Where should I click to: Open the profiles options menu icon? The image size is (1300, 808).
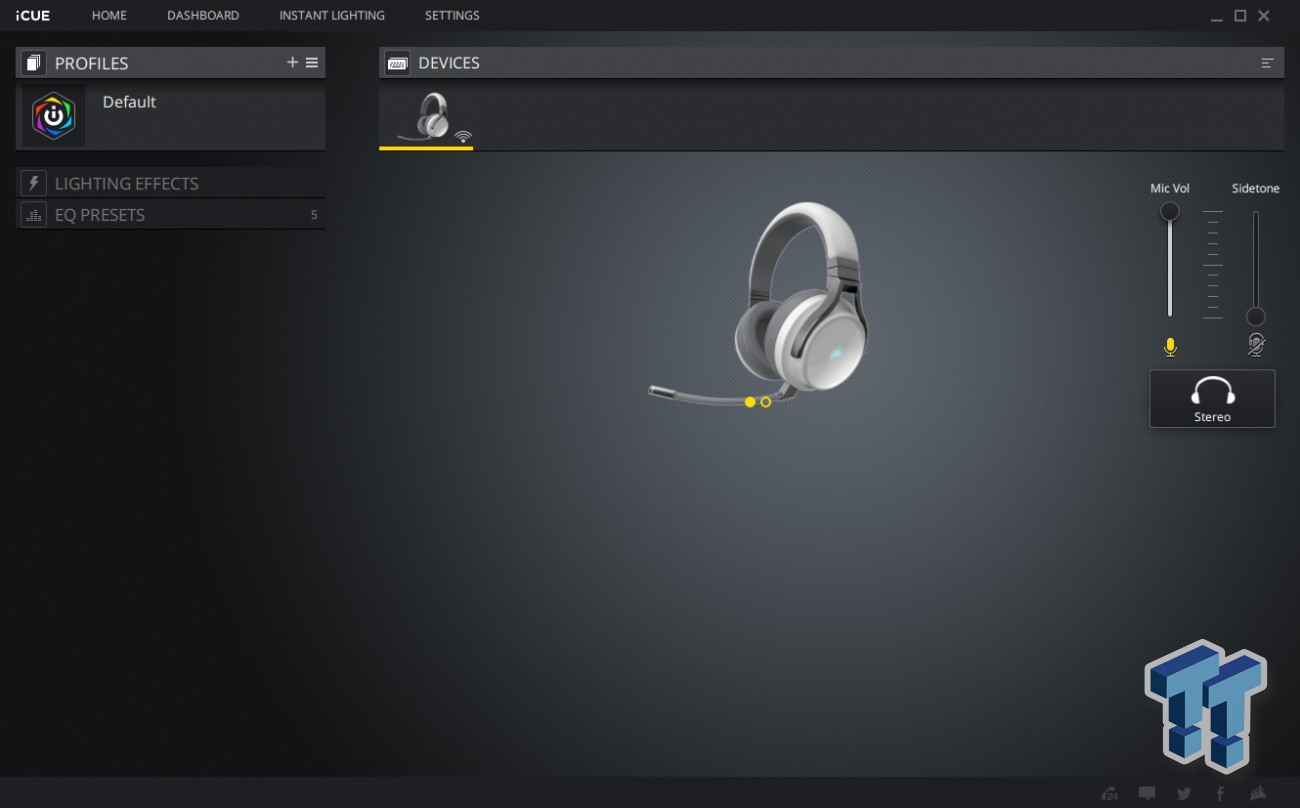point(312,62)
